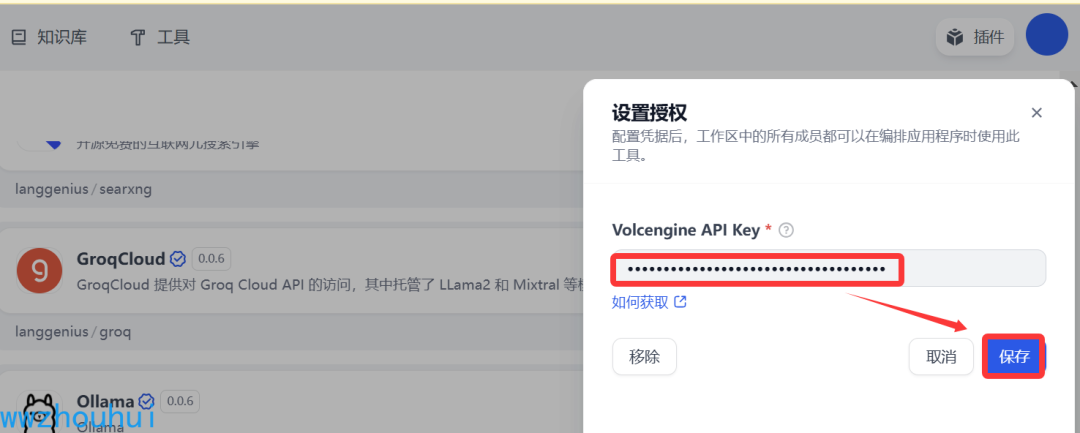Click Ollama version tag 0.0.6
Viewport: 1080px width, 433px height.
pos(180,401)
